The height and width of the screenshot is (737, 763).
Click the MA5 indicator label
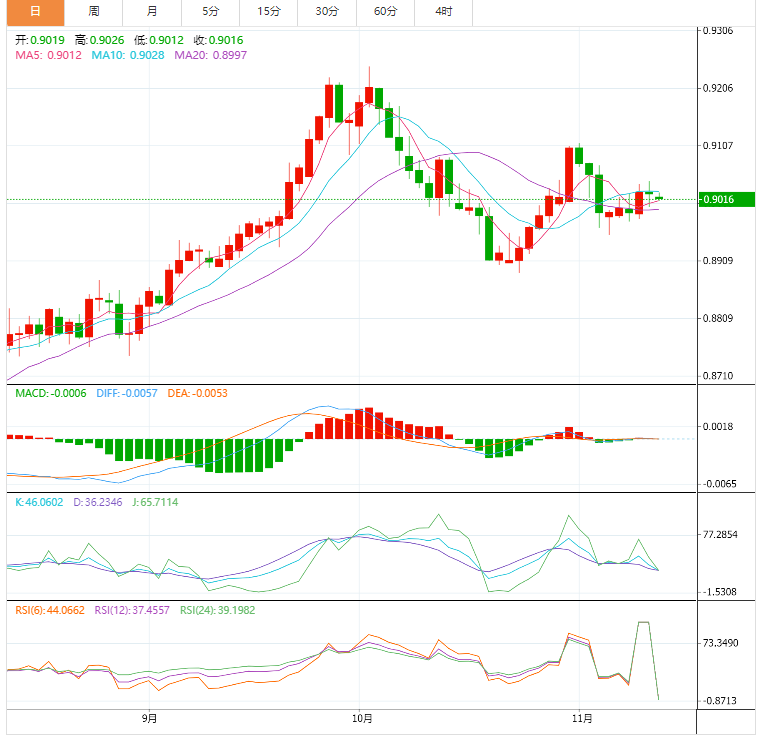click(47, 55)
